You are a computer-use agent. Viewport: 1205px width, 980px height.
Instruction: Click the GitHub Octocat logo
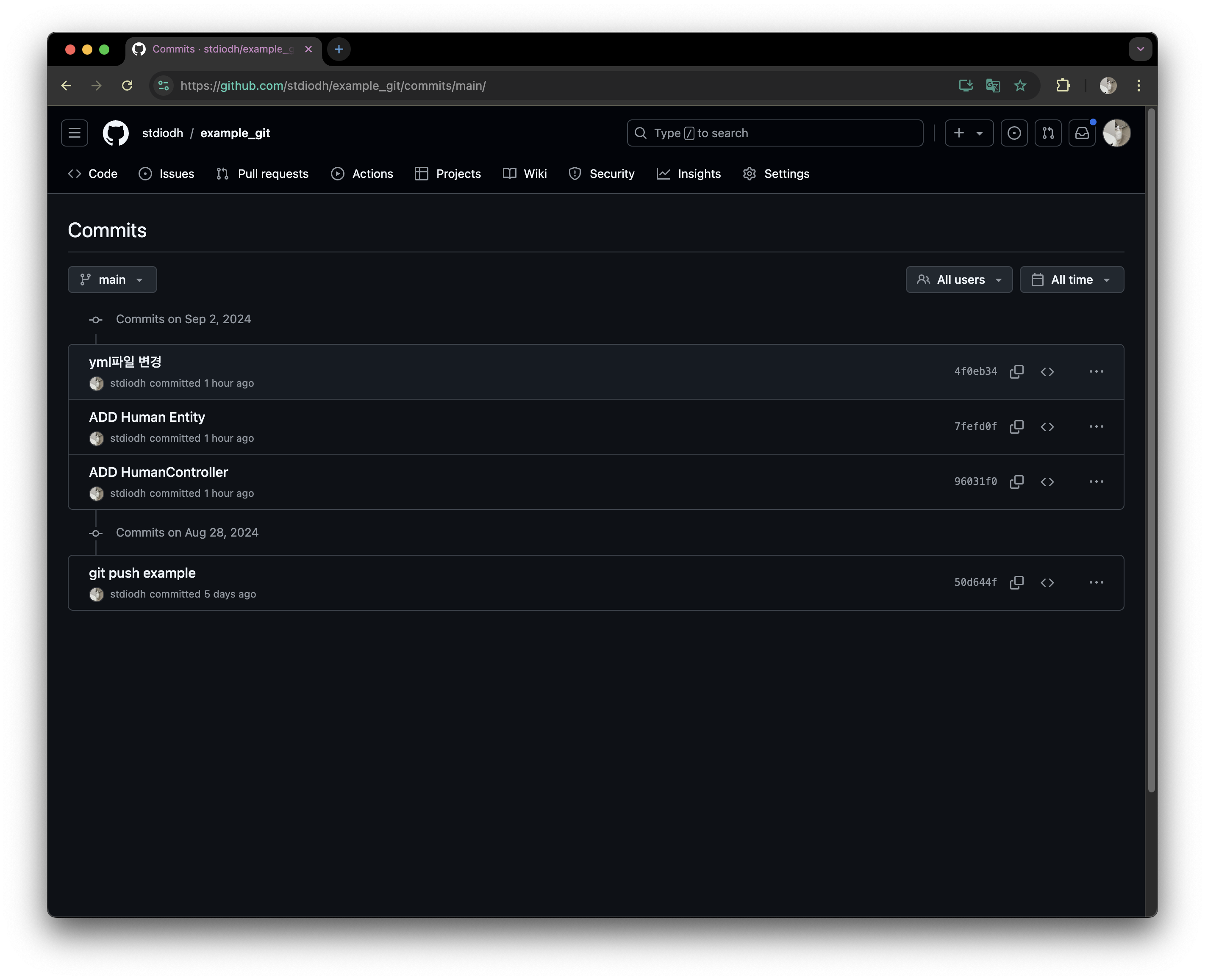[x=116, y=133]
